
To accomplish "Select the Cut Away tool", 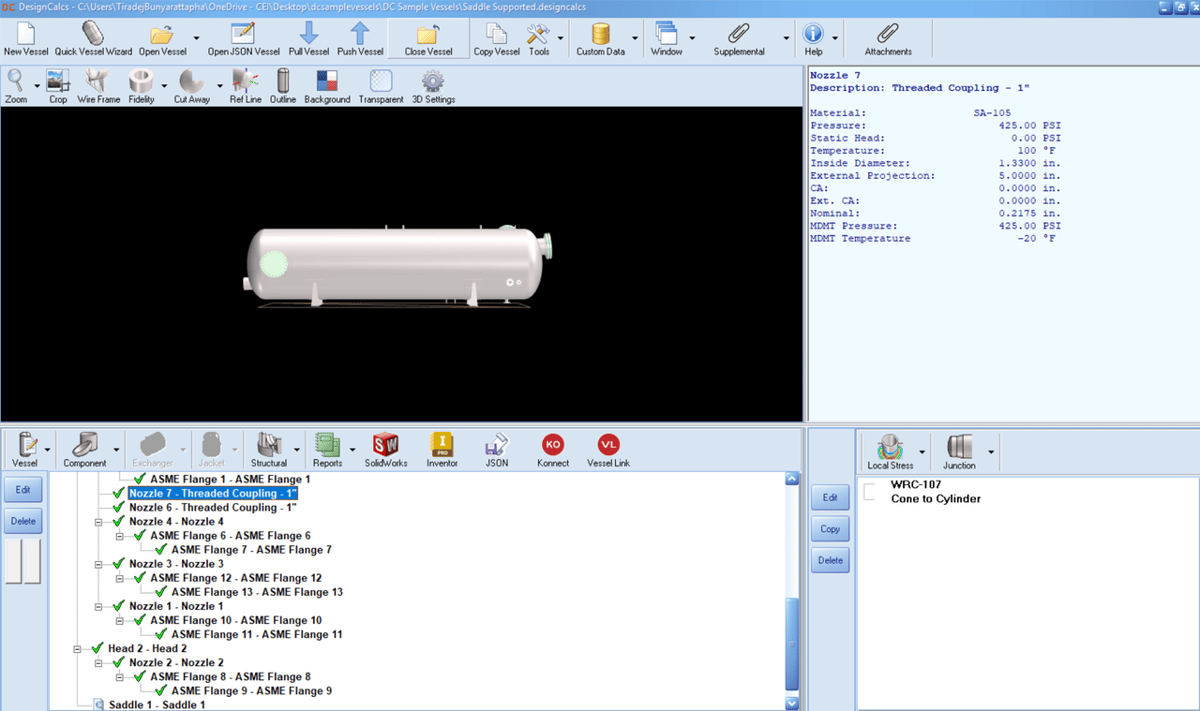I will coord(191,86).
